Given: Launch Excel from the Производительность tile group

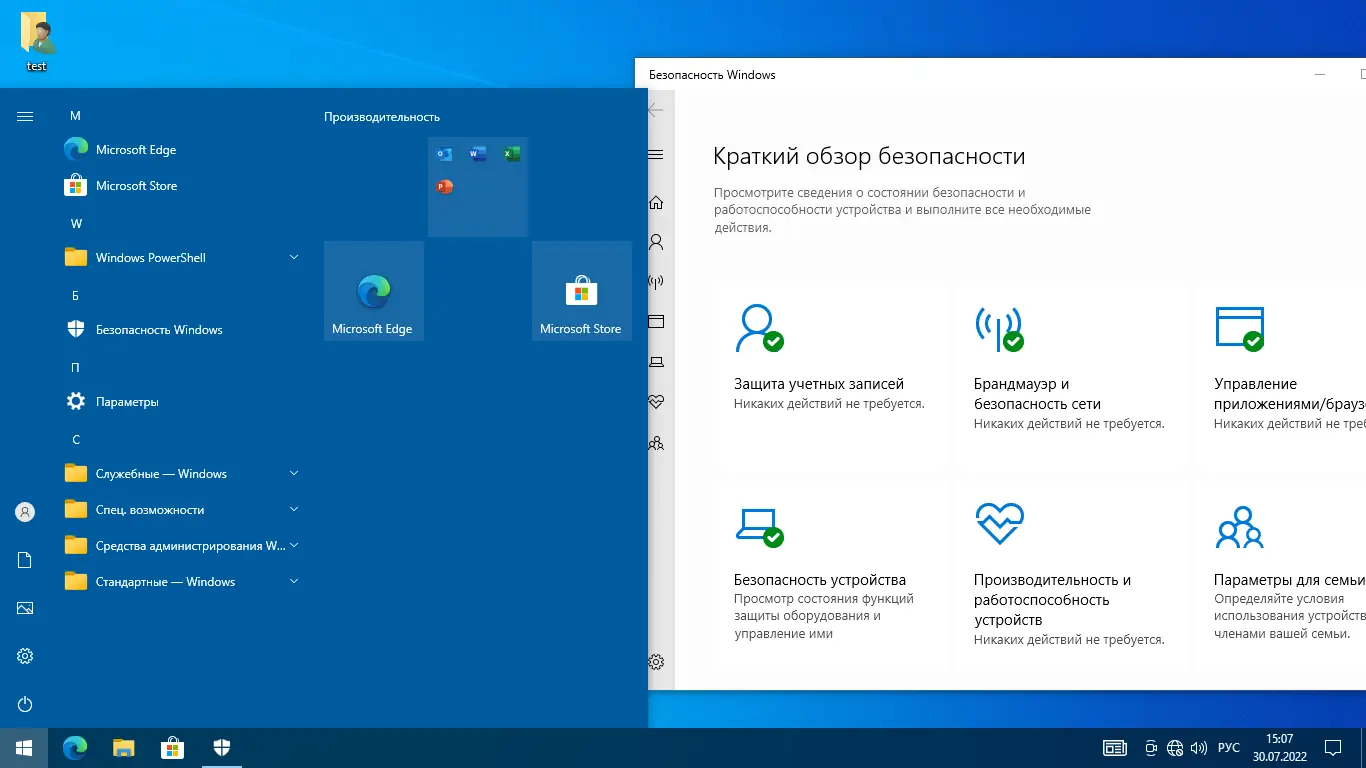Looking at the screenshot, I should click(x=512, y=153).
